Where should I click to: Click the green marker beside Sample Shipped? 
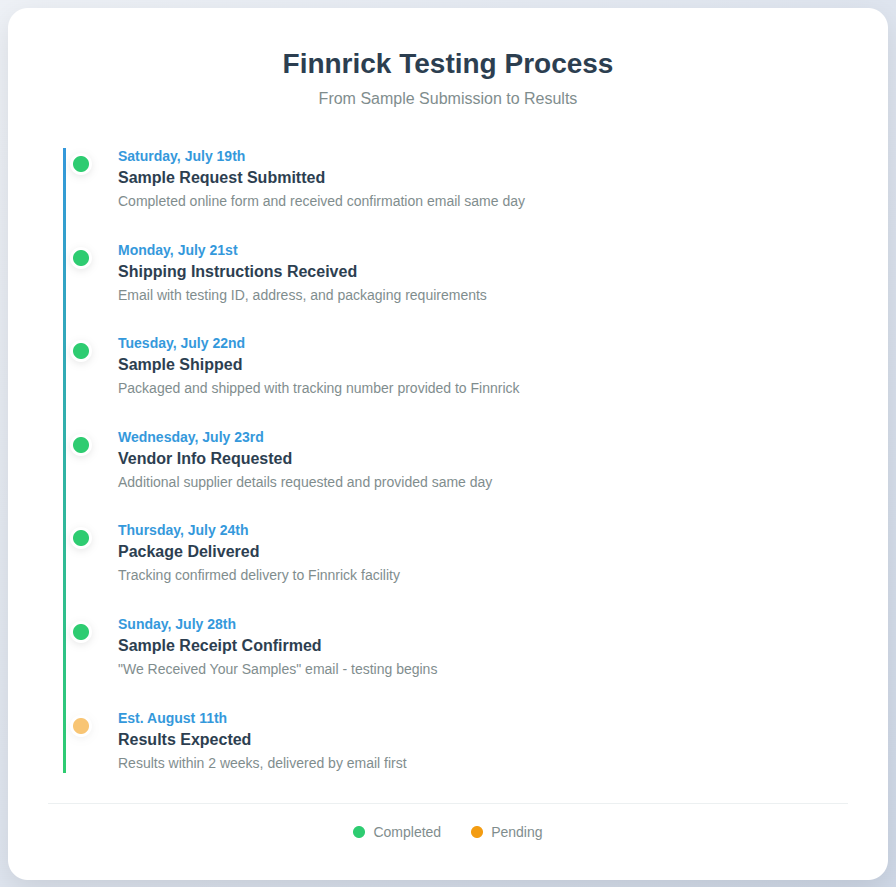tap(81, 351)
